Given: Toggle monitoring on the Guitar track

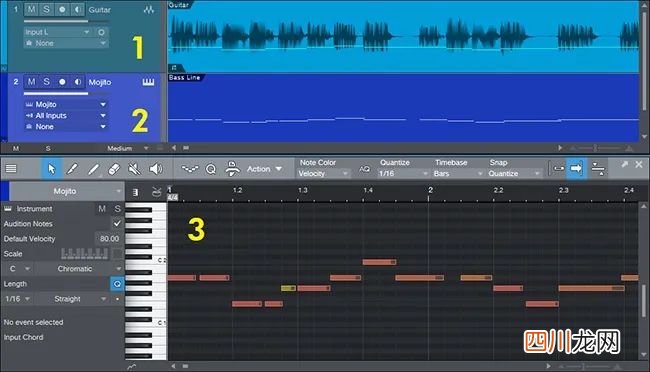Looking at the screenshot, I should 77,9.
